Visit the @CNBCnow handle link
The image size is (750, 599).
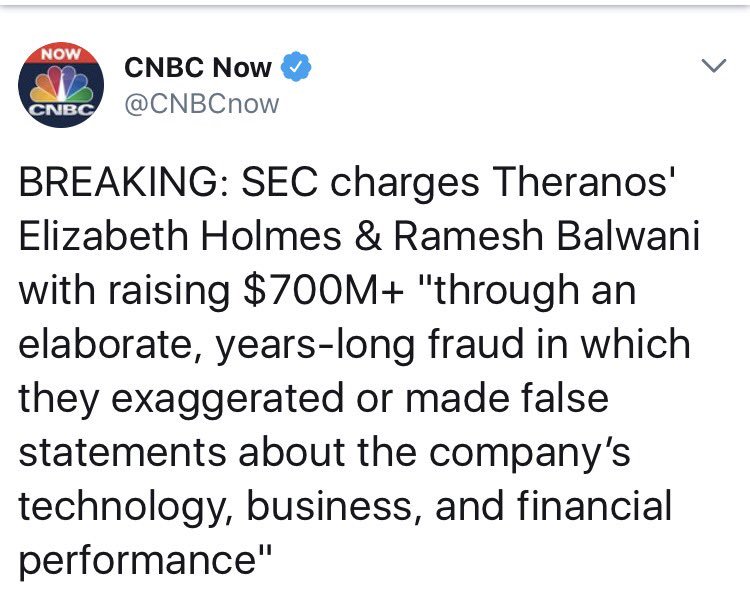coord(202,104)
